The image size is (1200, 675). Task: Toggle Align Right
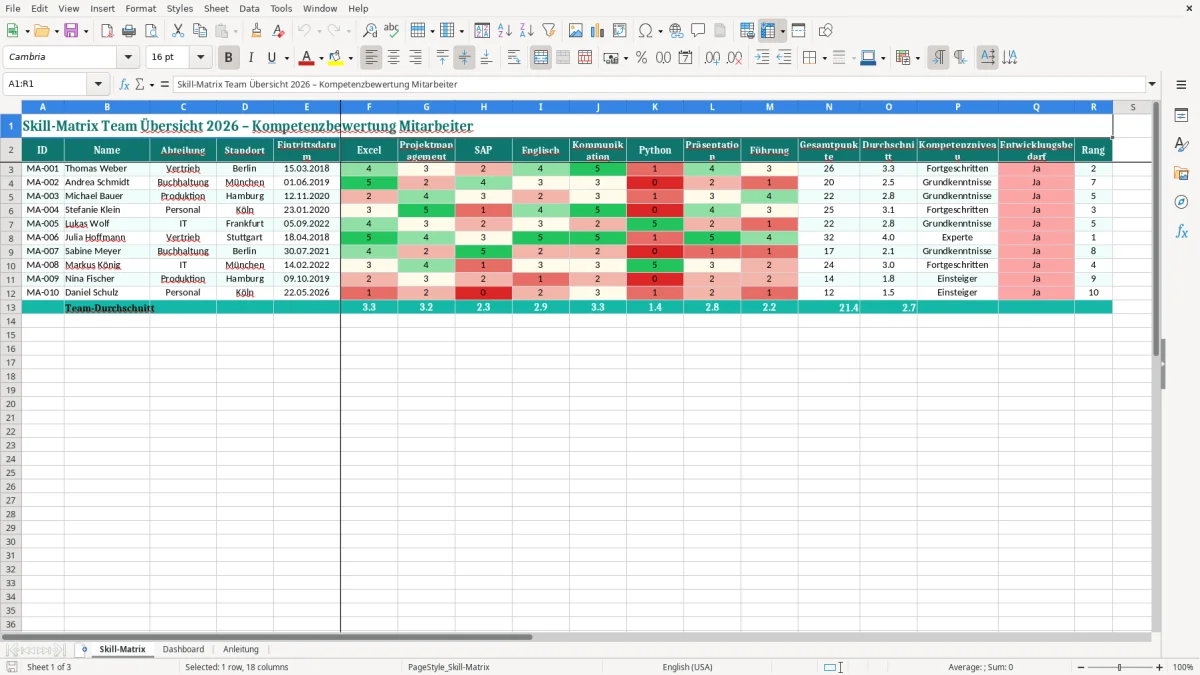pos(416,58)
